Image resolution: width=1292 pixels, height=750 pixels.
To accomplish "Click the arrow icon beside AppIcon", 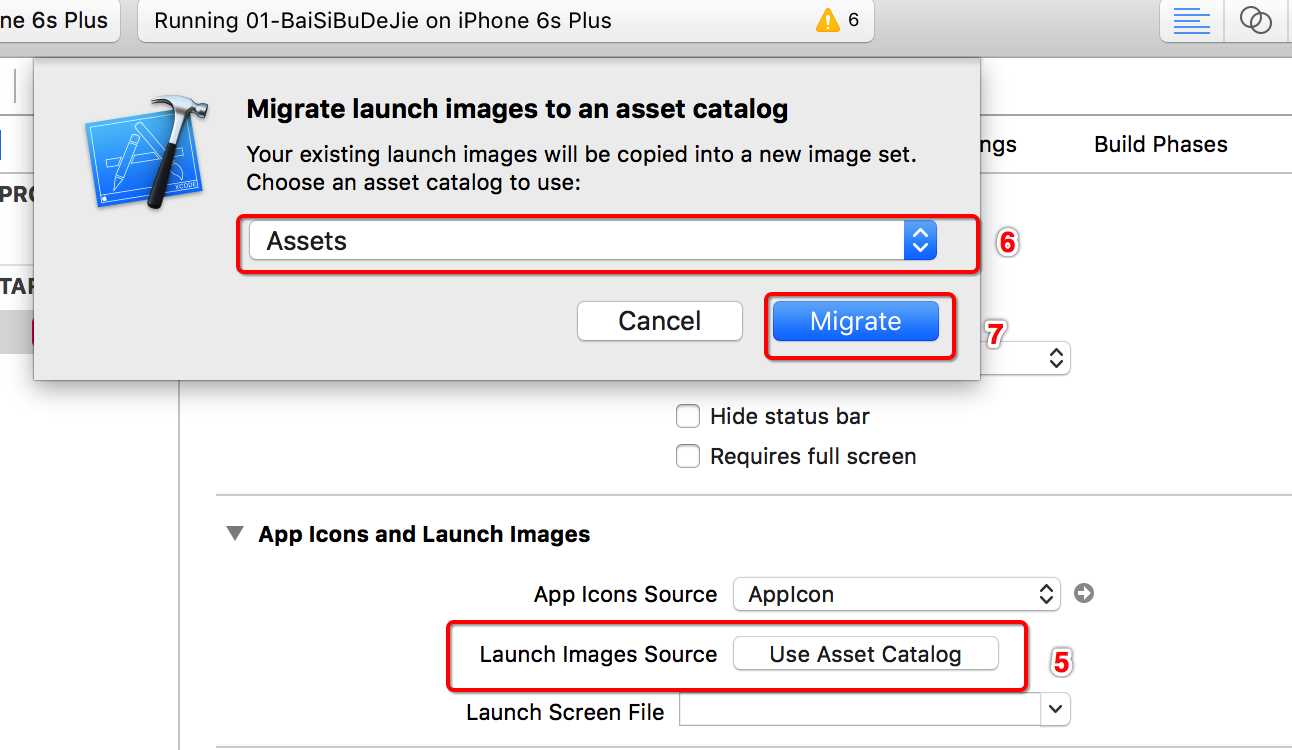I will click(x=1084, y=594).
